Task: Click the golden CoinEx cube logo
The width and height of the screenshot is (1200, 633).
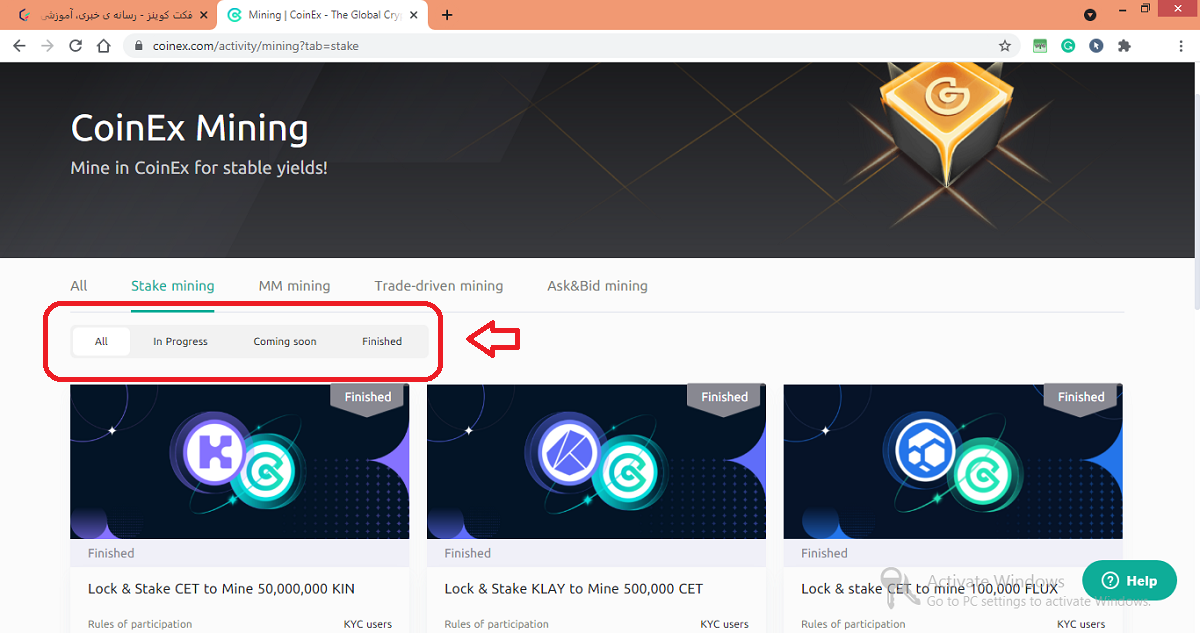Action: 945,125
